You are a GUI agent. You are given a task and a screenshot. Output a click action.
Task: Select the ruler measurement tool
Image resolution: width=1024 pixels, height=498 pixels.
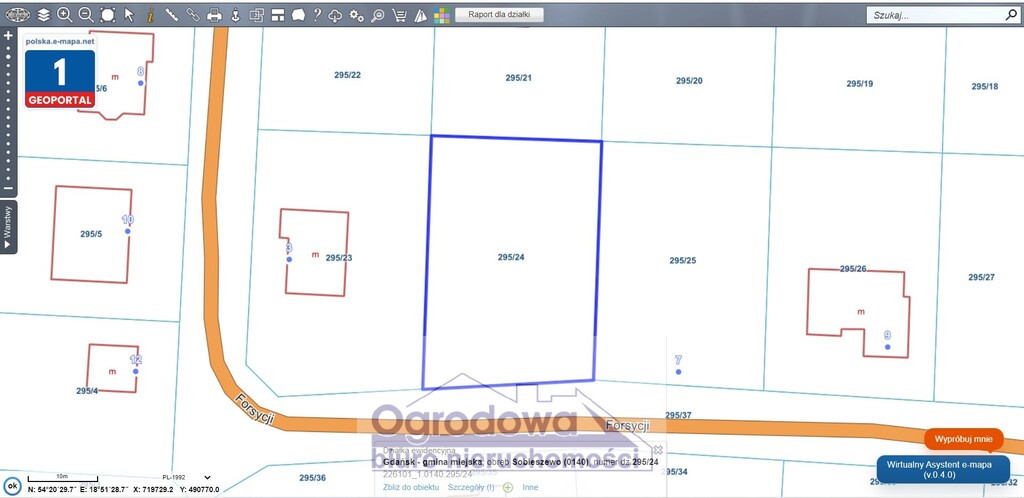tap(171, 14)
